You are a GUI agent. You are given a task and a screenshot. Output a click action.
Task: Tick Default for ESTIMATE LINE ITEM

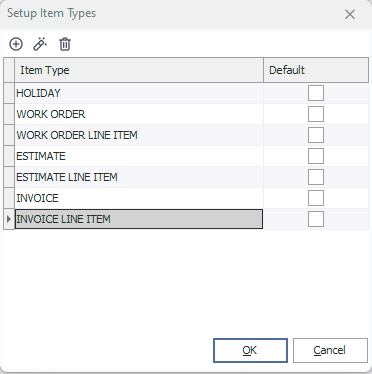tap(316, 177)
